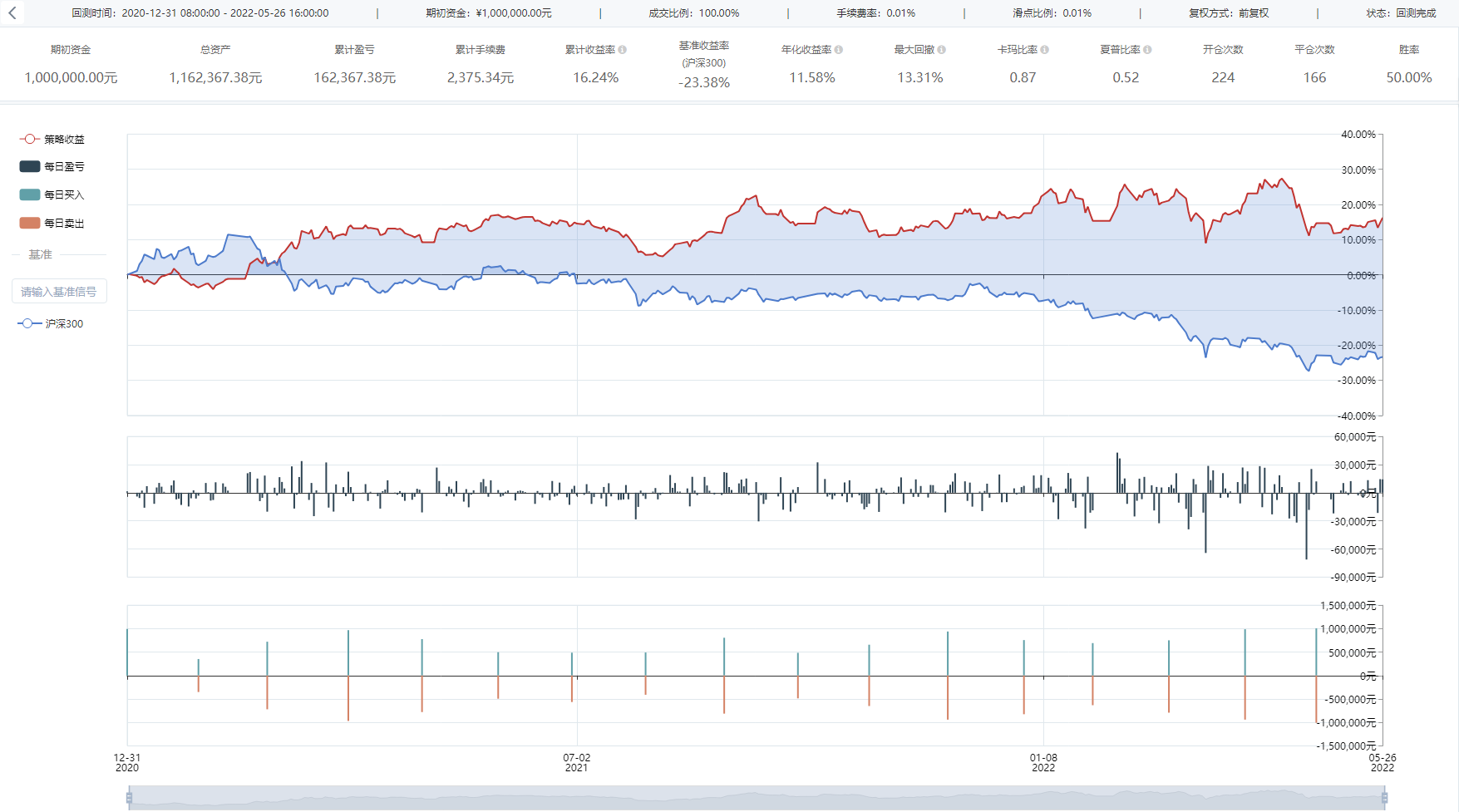
Task: Click the 累计盈亏 value 162,367.38元
Action: click(x=355, y=77)
